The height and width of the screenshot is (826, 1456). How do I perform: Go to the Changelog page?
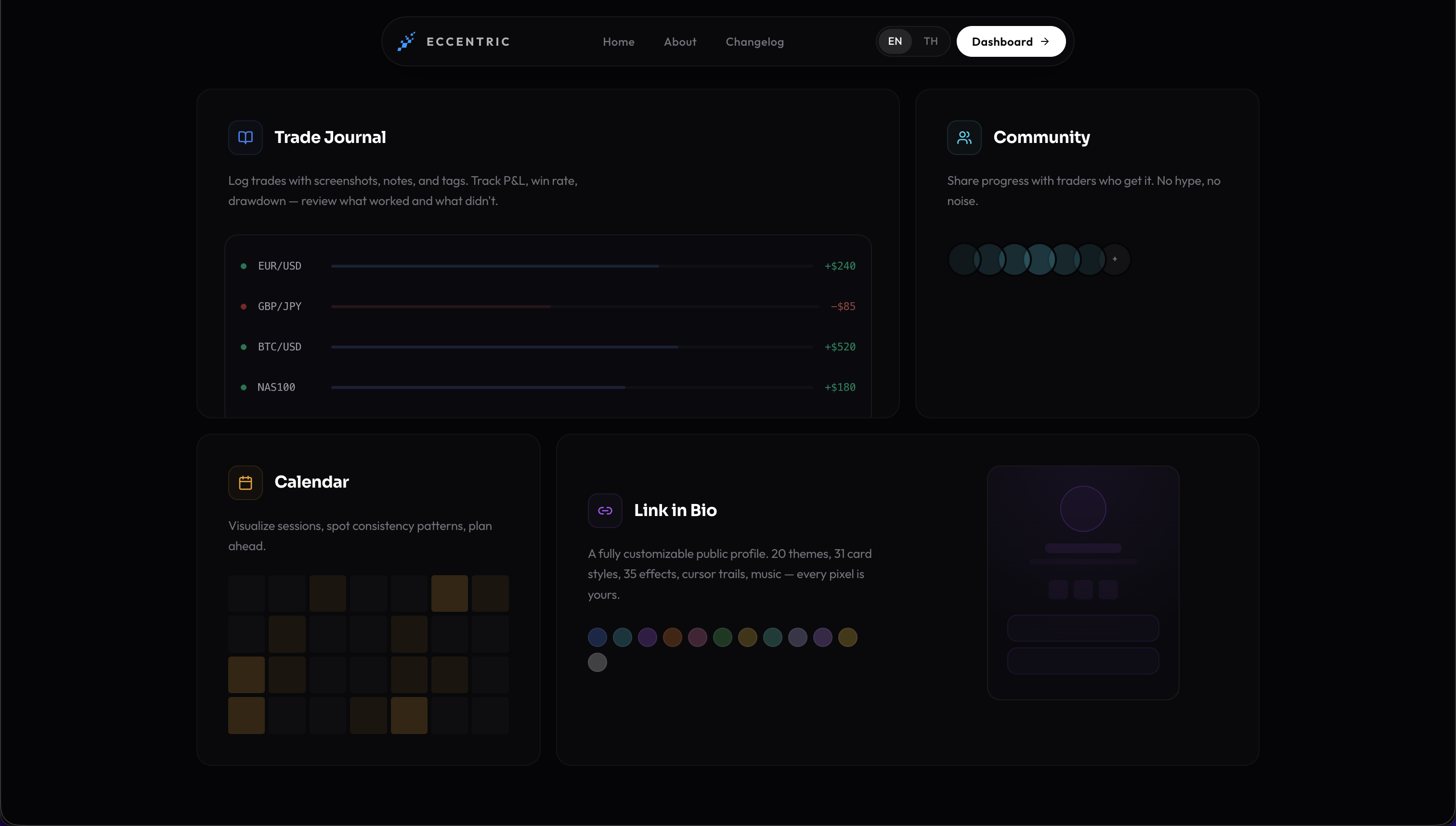pos(754,41)
